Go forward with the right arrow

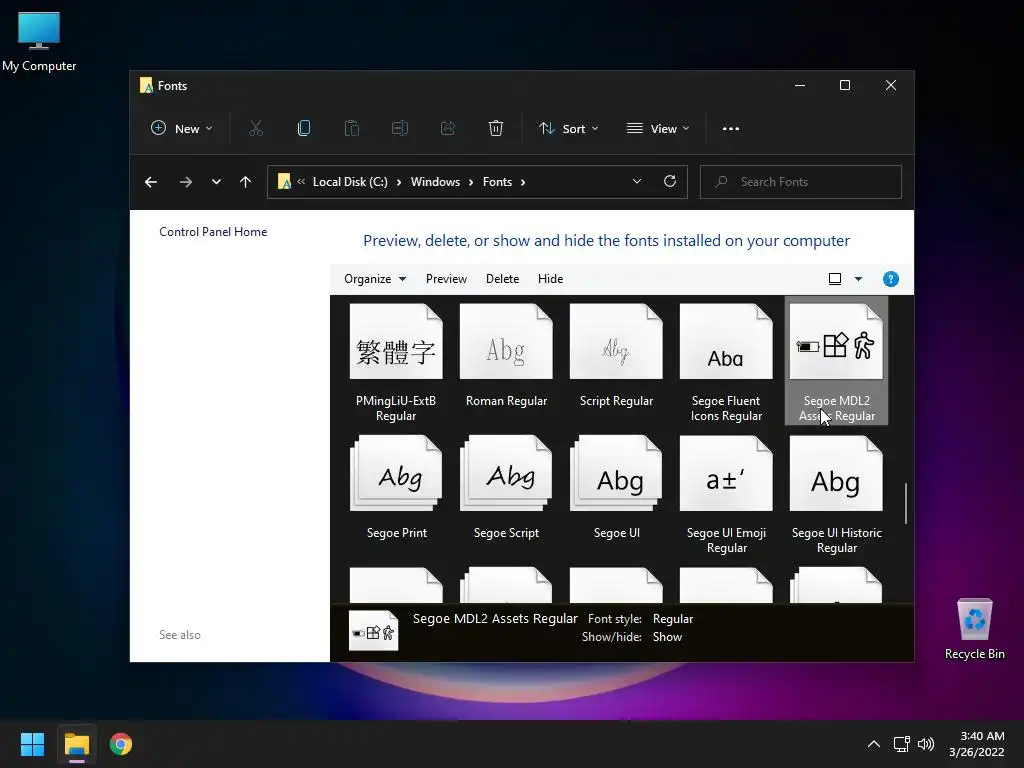(x=186, y=182)
